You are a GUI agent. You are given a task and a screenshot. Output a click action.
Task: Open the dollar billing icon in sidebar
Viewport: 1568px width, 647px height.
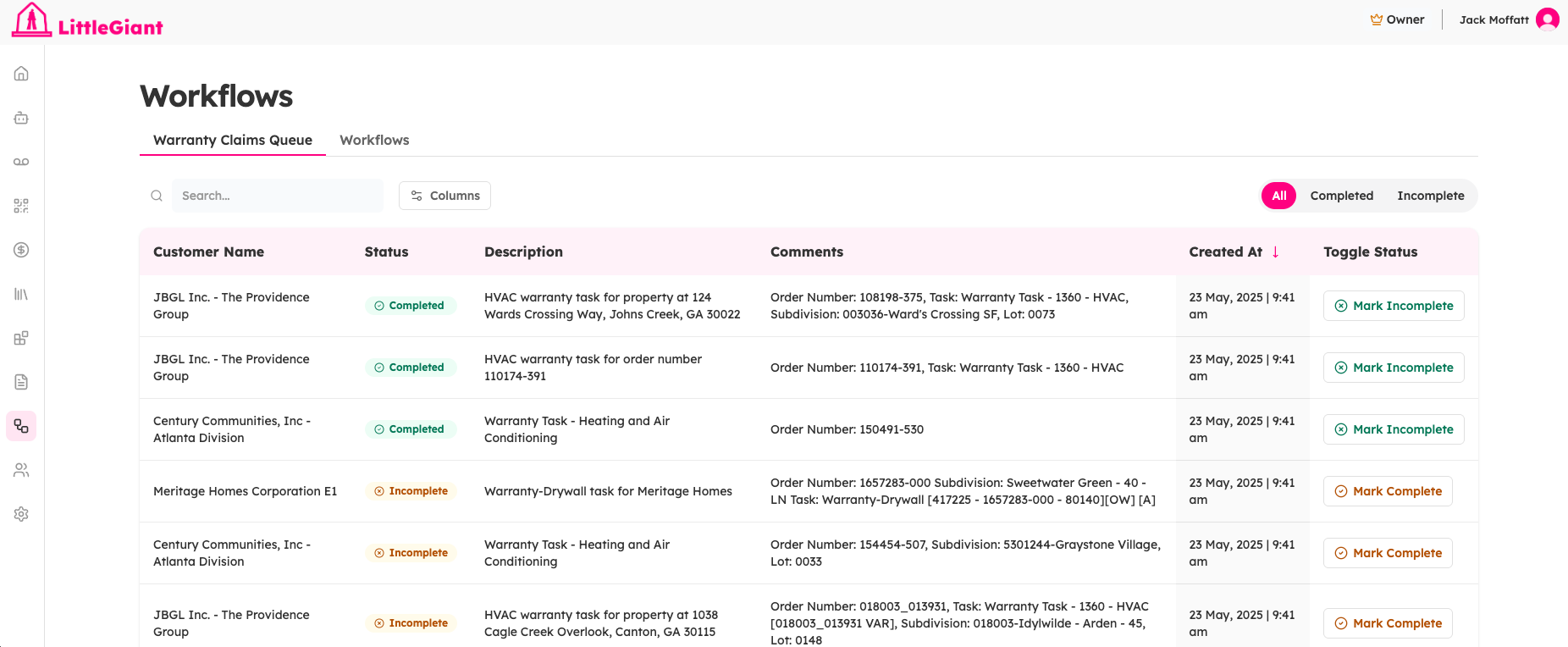click(x=21, y=250)
